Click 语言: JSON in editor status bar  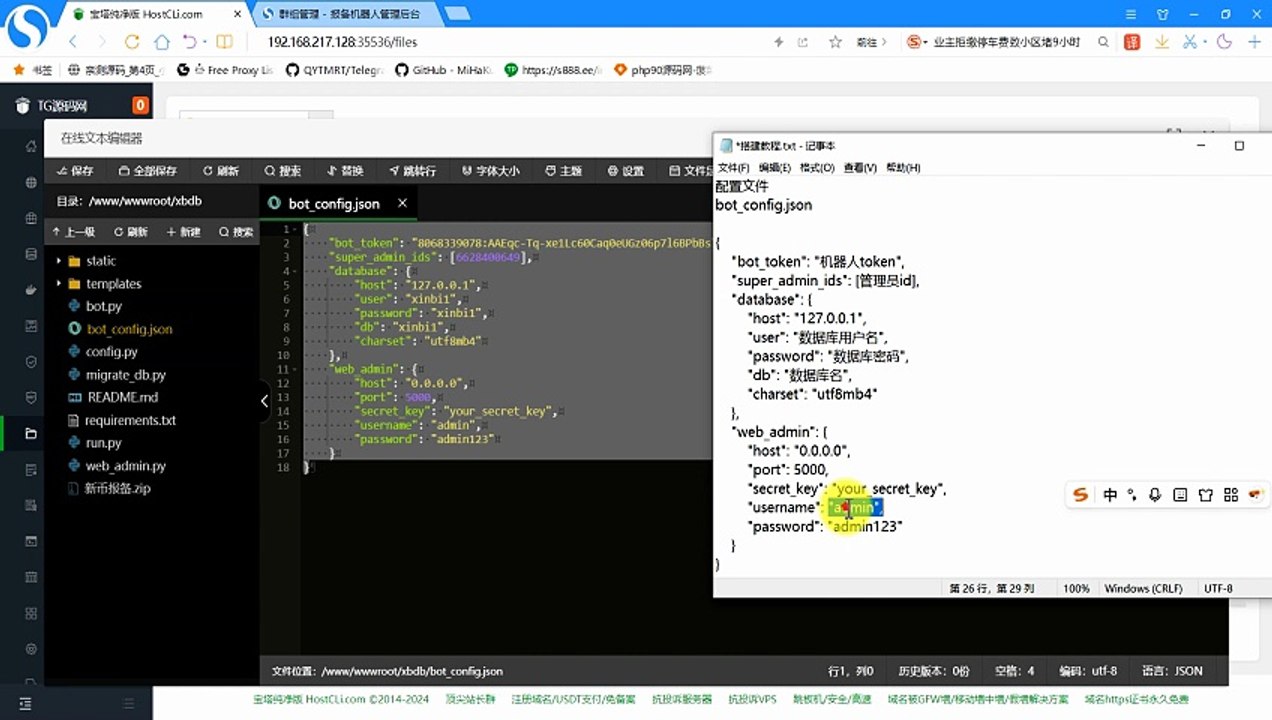(1172, 671)
